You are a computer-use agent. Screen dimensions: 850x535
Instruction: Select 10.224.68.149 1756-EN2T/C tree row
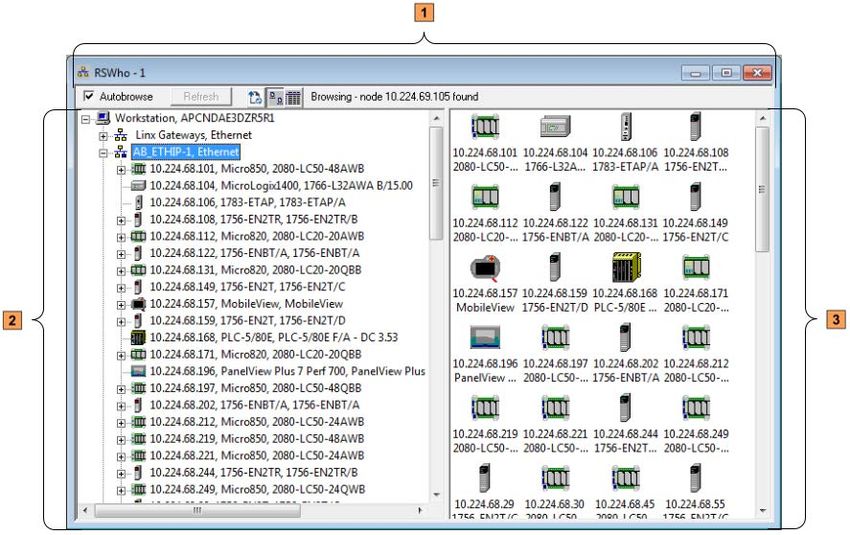[x=247, y=286]
